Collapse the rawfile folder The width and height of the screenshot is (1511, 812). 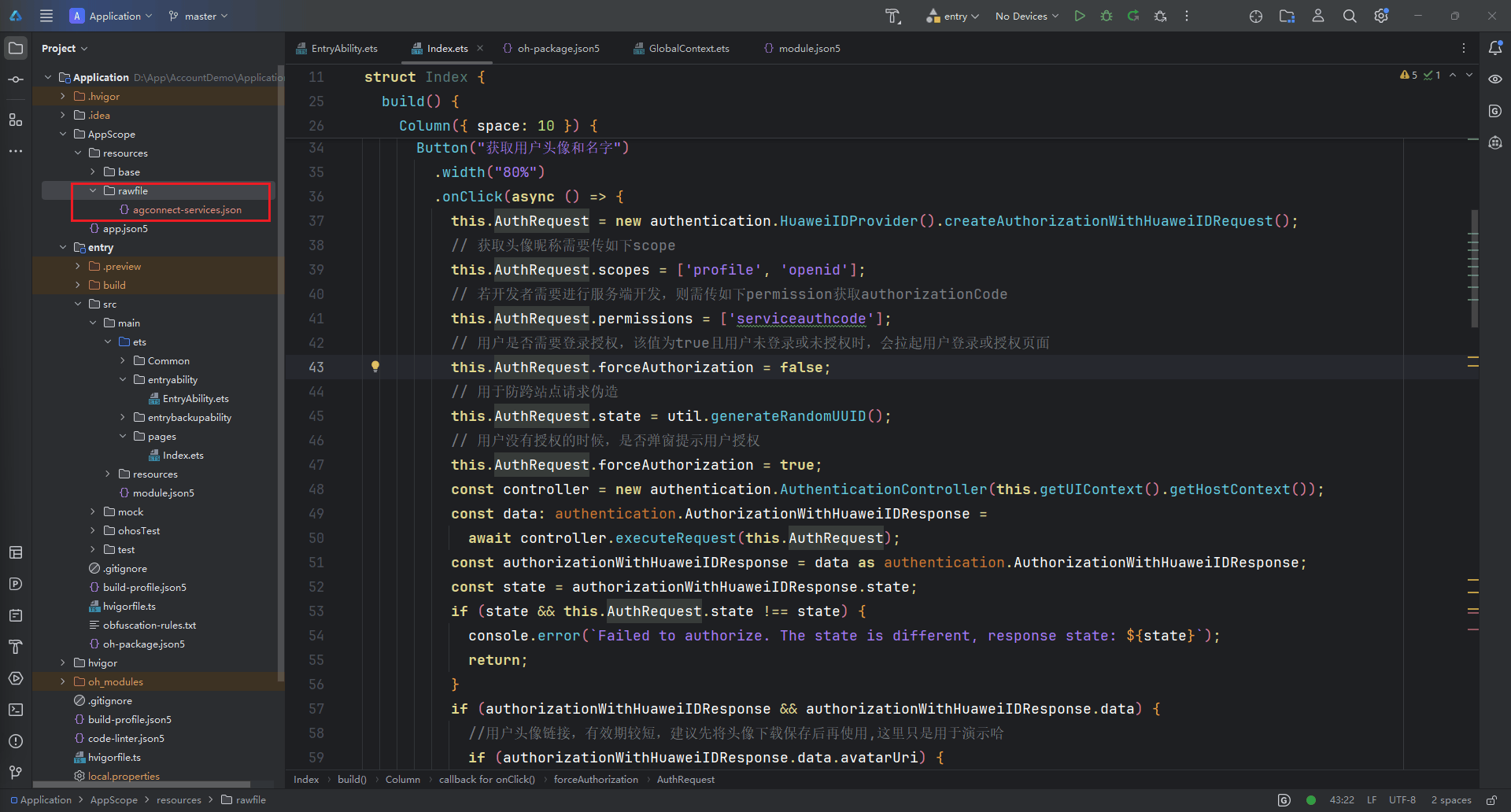click(93, 191)
